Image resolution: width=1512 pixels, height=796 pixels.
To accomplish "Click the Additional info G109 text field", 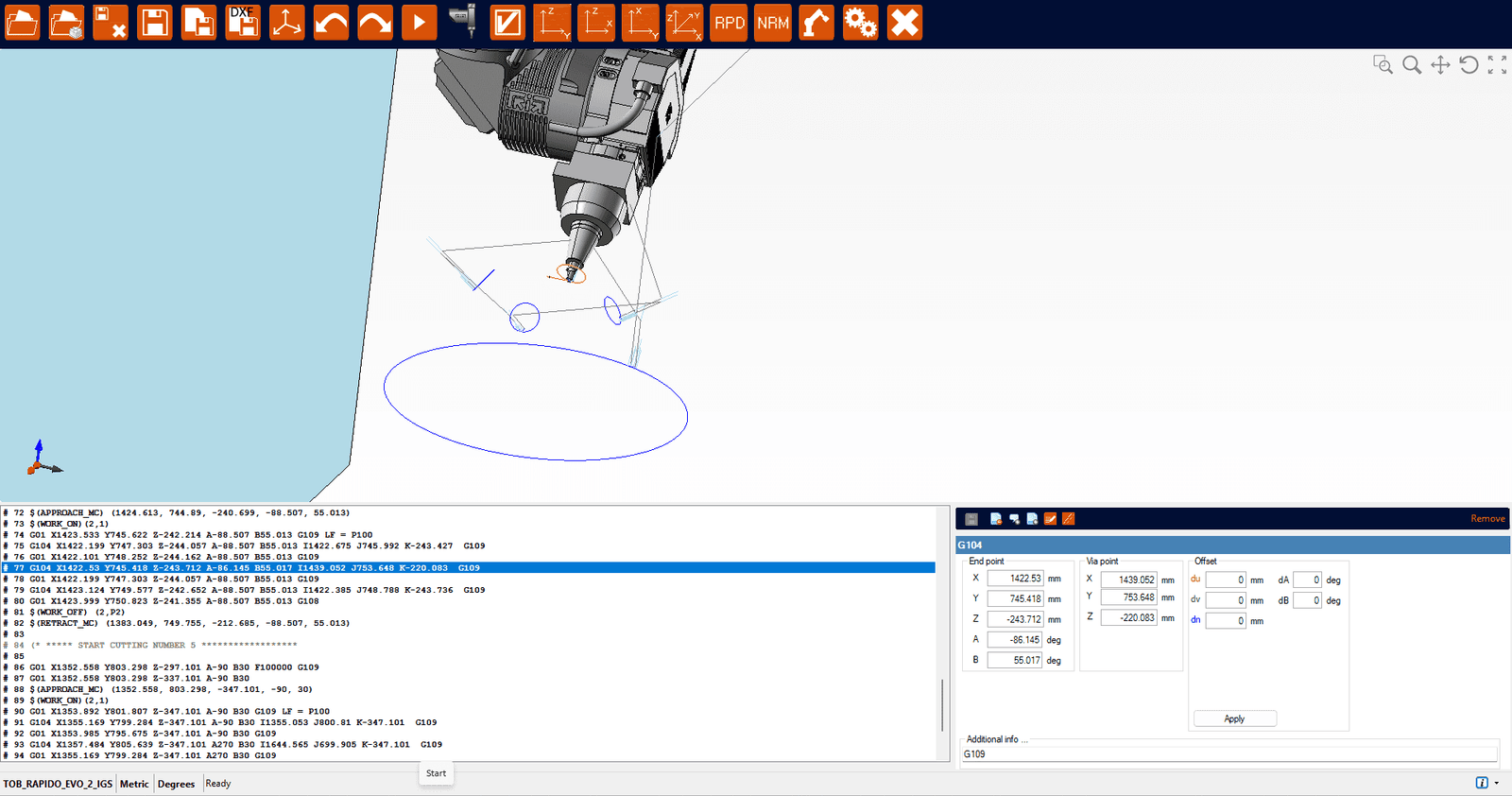I will [x=1228, y=754].
